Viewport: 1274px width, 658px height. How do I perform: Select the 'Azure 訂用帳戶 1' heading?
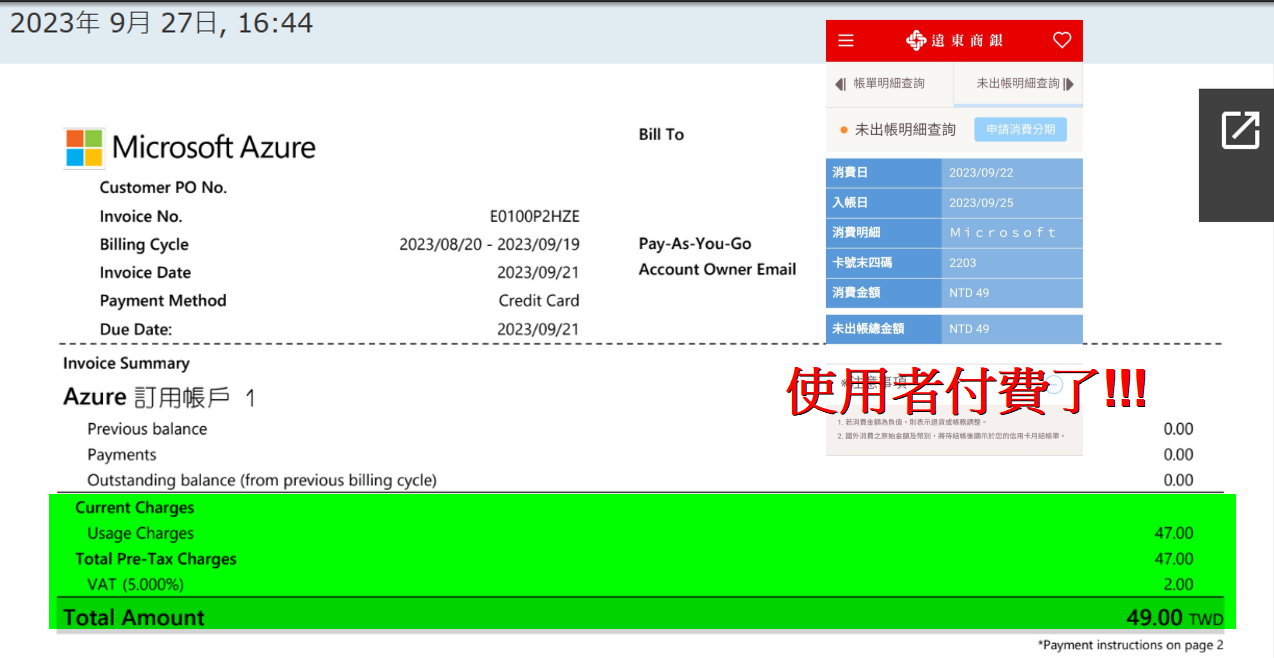point(160,397)
